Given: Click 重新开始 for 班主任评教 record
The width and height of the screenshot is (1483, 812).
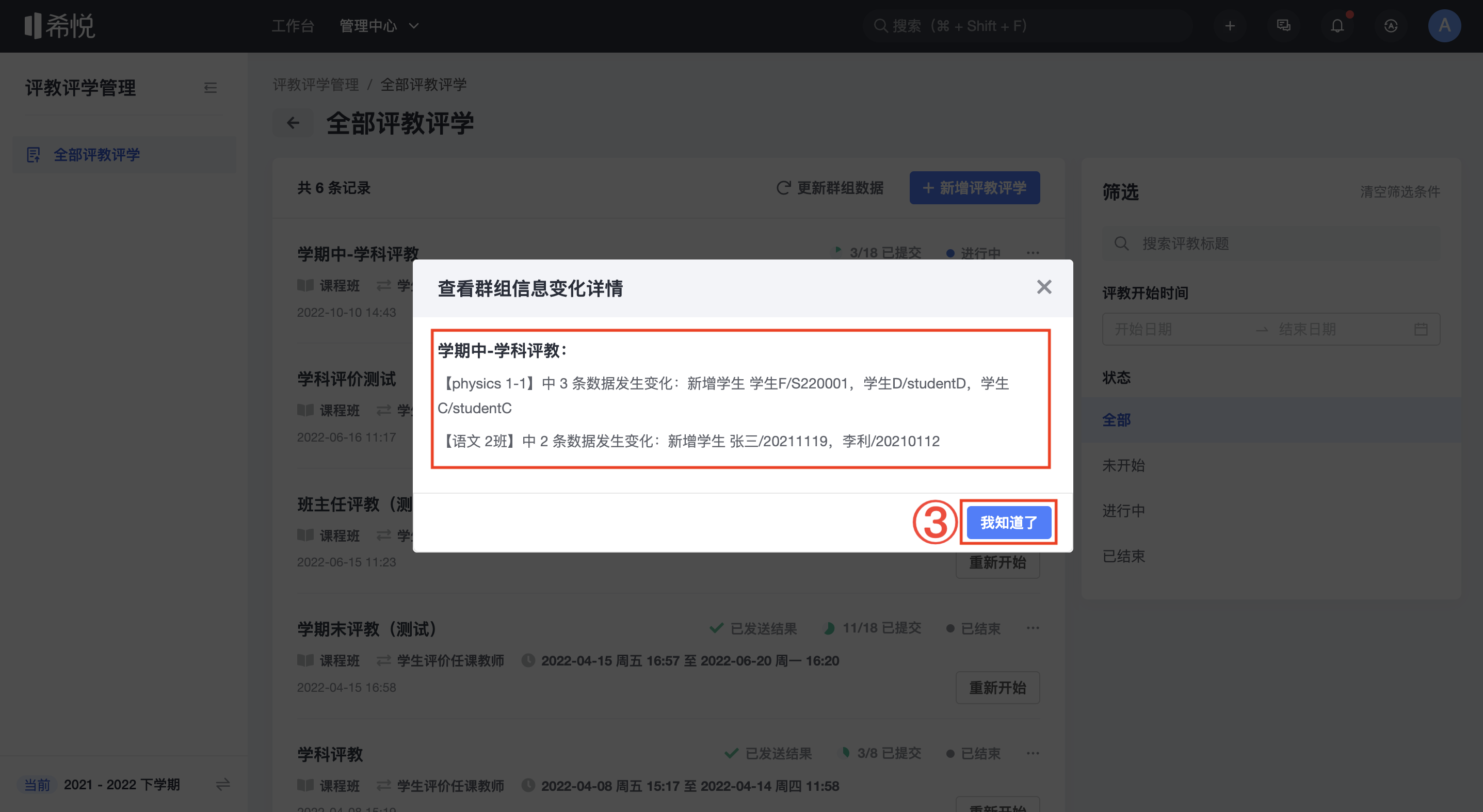Looking at the screenshot, I should click(997, 563).
